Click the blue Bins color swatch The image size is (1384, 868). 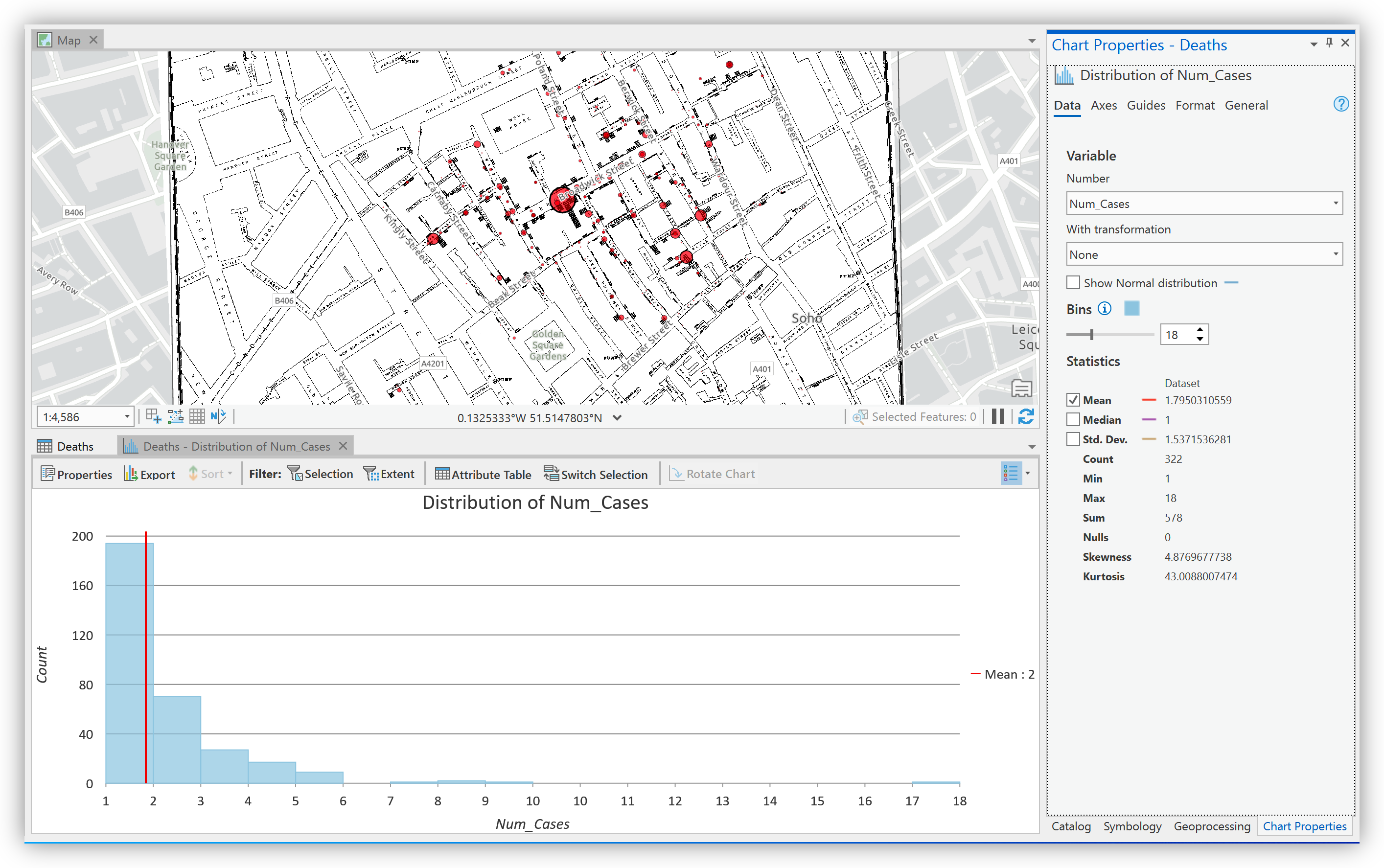pyautogui.click(x=1131, y=309)
